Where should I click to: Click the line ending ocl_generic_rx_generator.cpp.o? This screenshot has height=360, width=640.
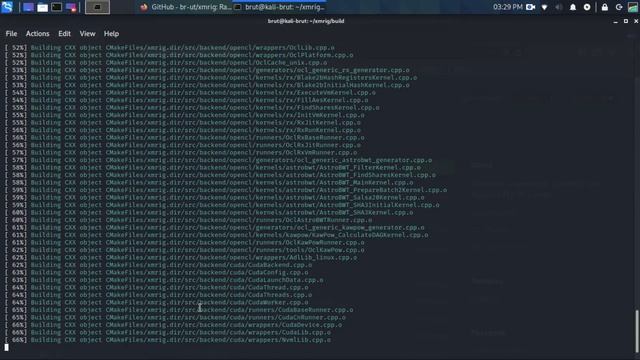pyautogui.click(x=207, y=70)
